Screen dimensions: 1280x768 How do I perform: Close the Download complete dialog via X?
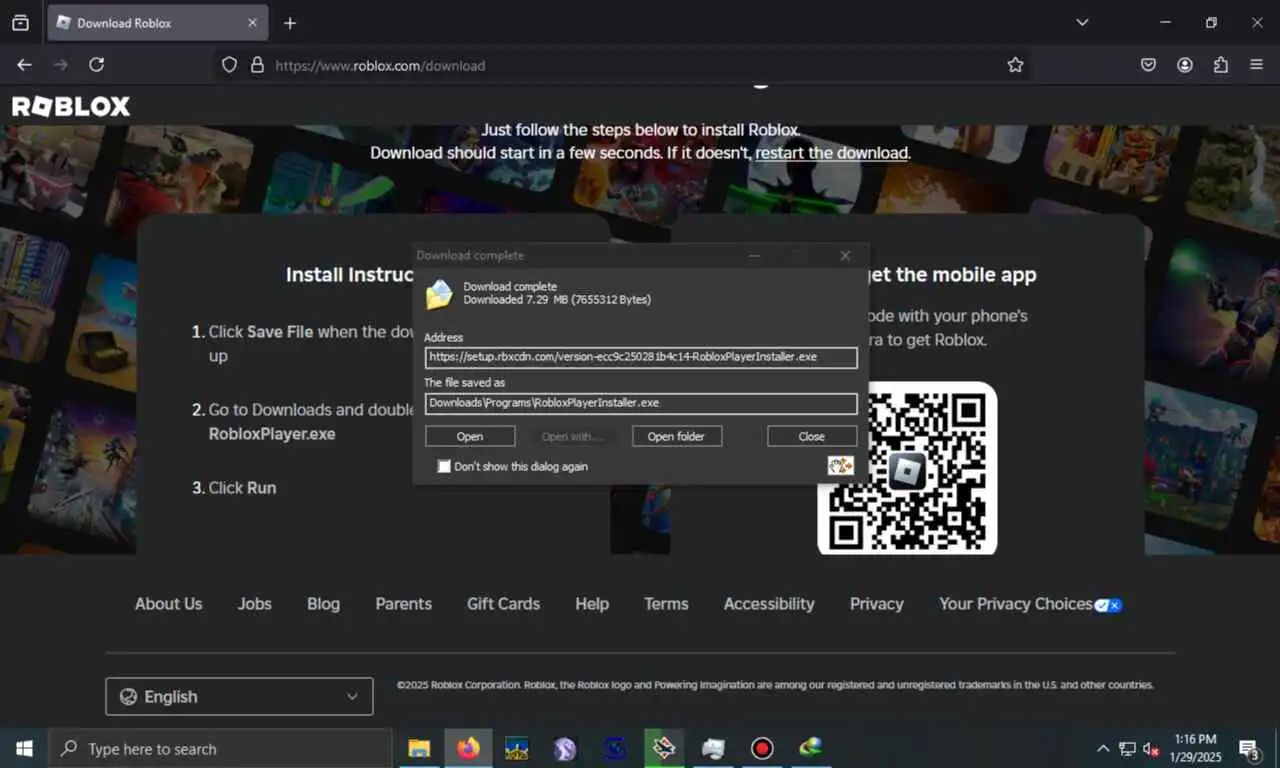[845, 255]
